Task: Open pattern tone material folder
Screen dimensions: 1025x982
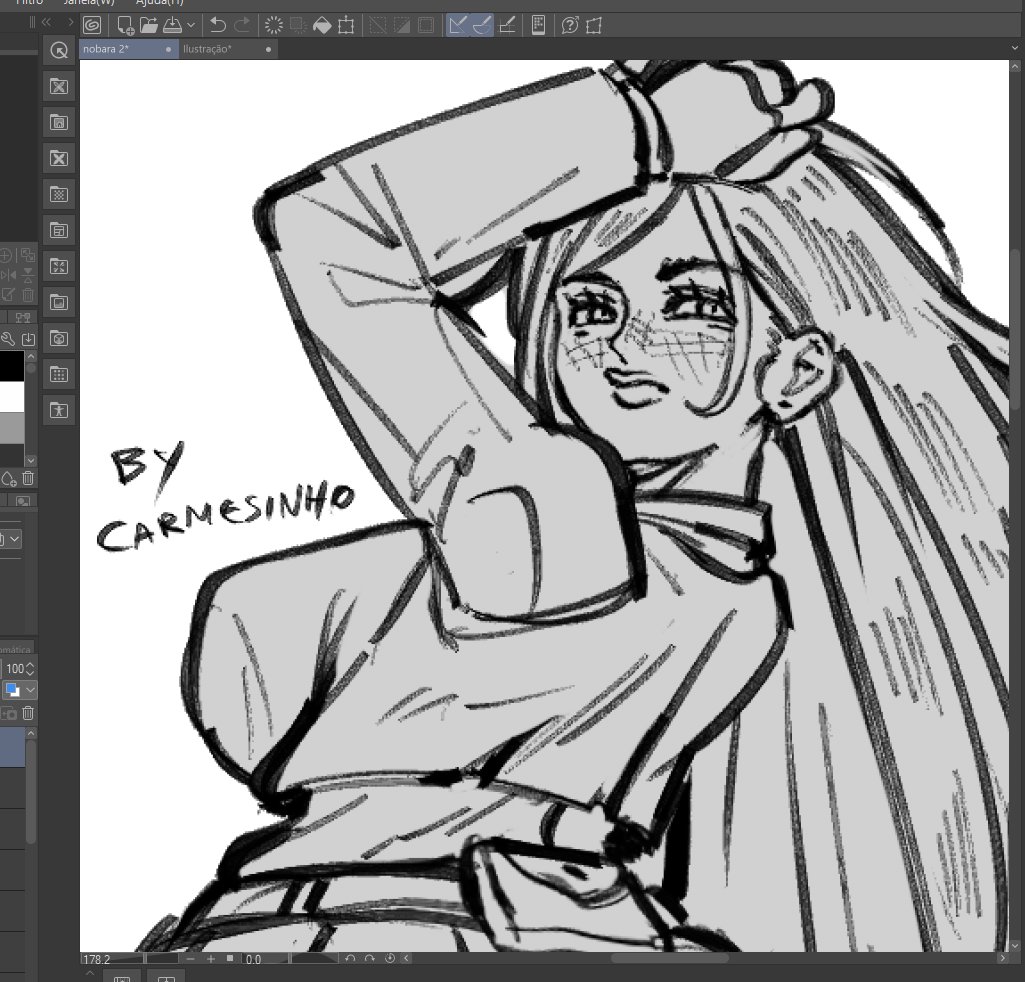Action: pyautogui.click(x=59, y=194)
